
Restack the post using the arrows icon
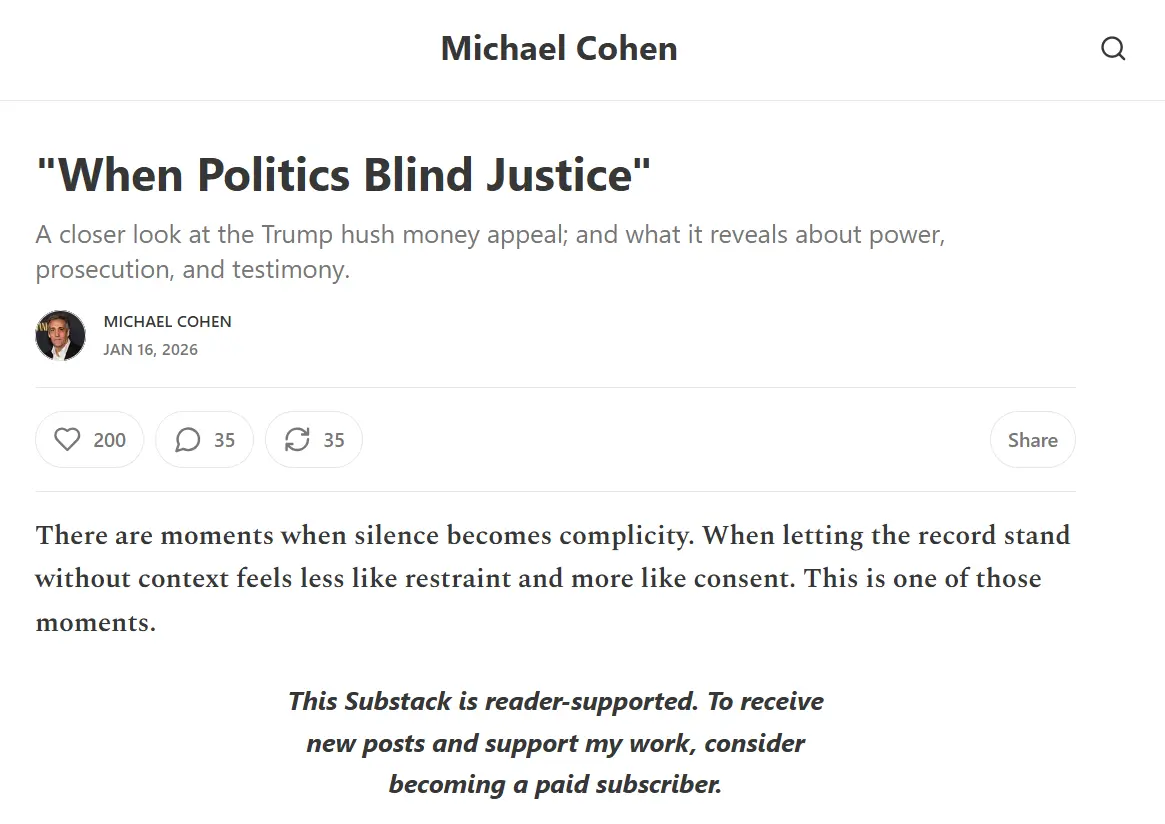[x=297, y=440]
